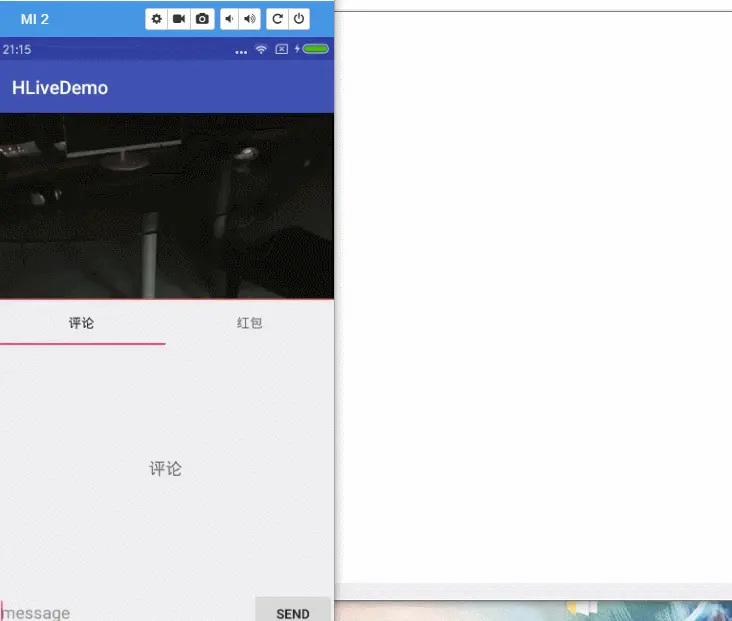Take a screenshot with the camera icon
Viewport: 732px width, 621px height.
(202, 19)
